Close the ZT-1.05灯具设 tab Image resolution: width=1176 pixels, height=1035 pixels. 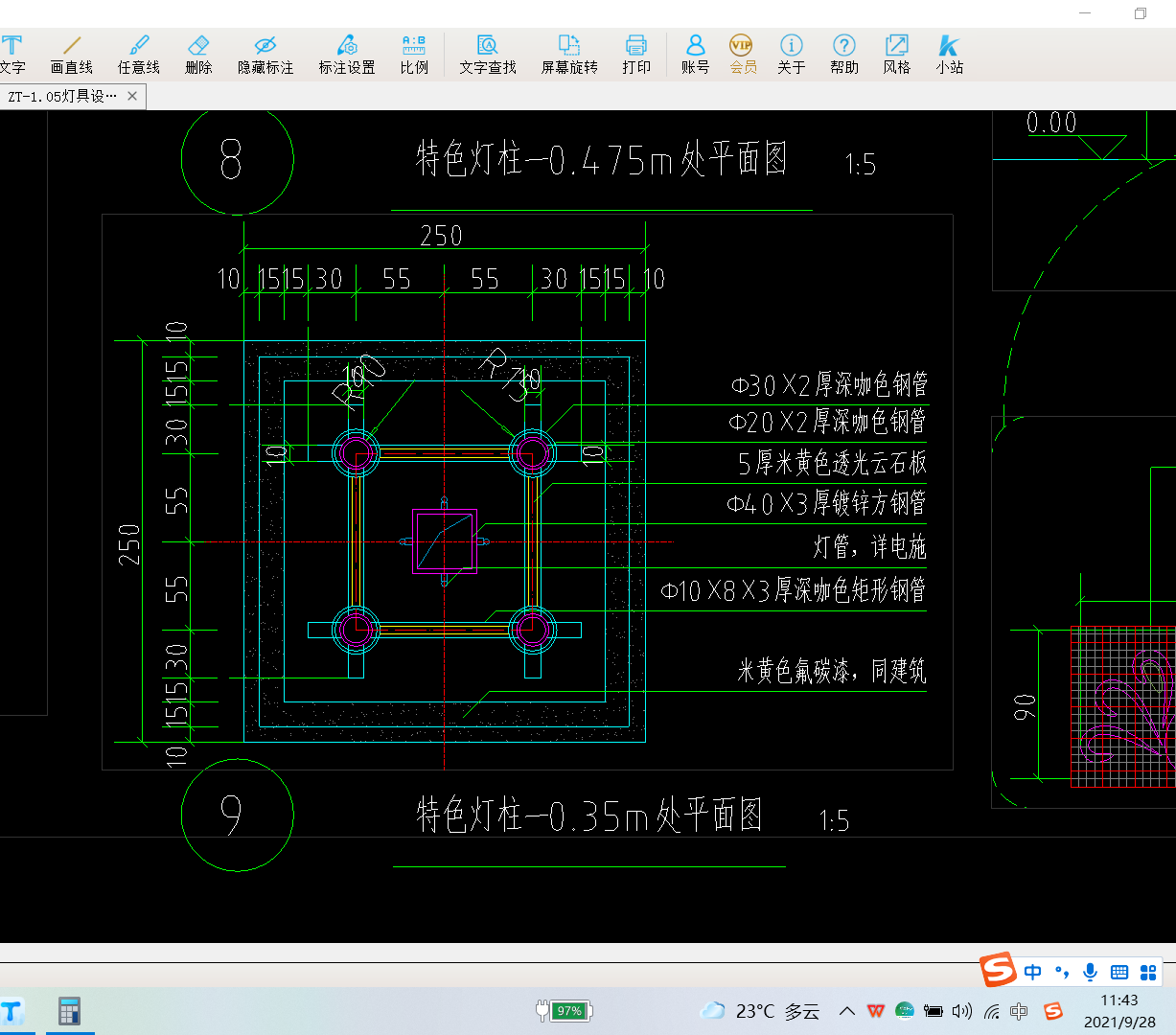pos(132,96)
